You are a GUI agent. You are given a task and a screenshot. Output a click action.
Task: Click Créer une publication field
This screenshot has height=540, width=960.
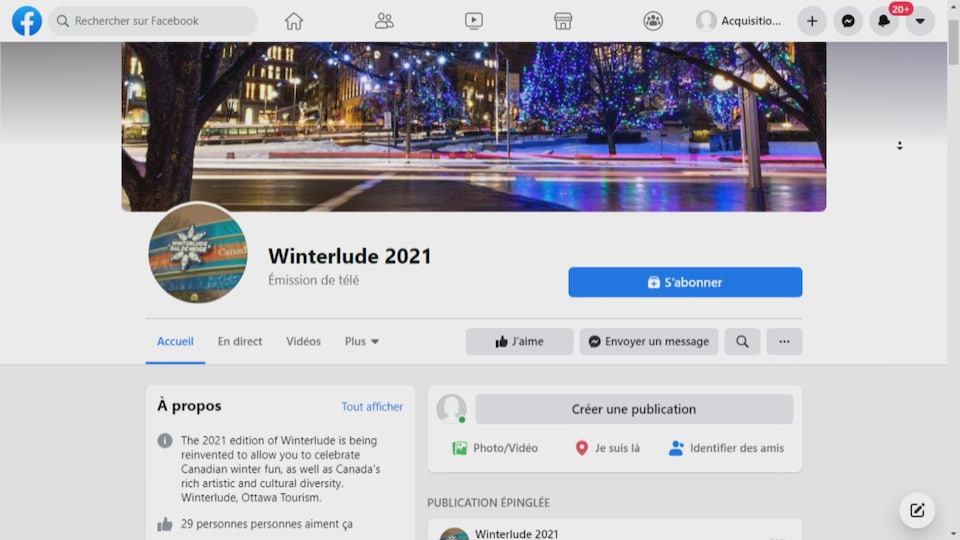634,409
